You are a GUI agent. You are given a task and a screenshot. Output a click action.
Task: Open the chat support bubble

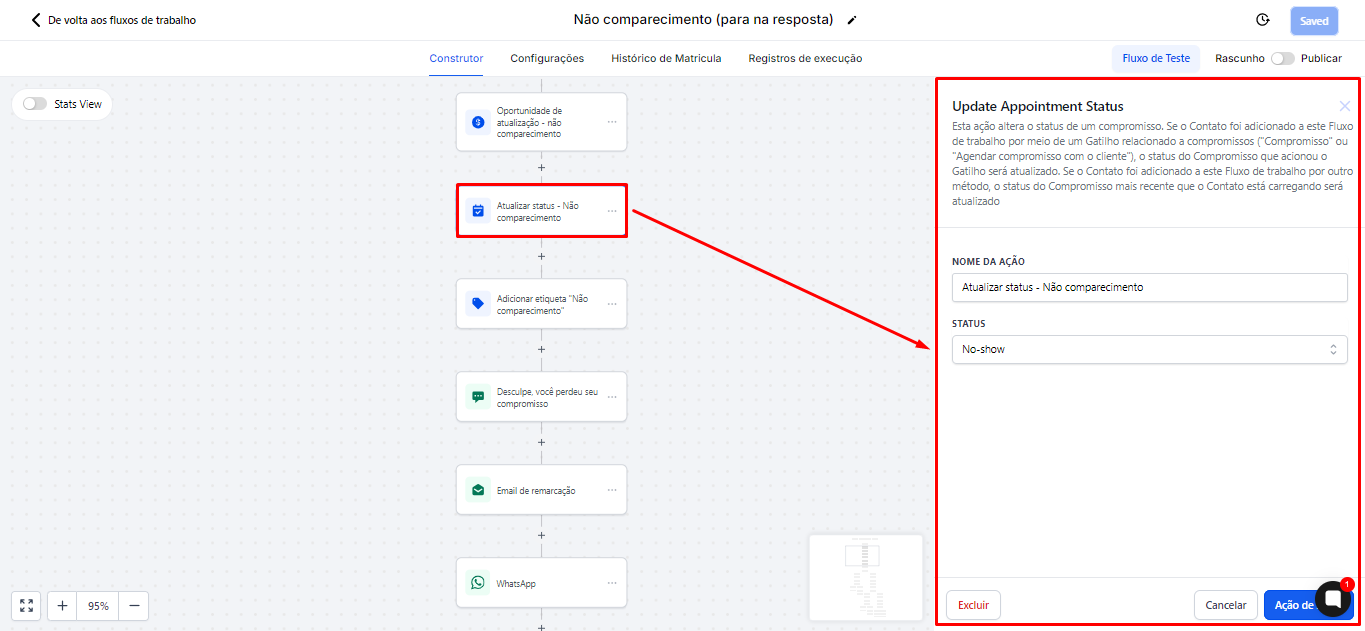click(x=1333, y=598)
